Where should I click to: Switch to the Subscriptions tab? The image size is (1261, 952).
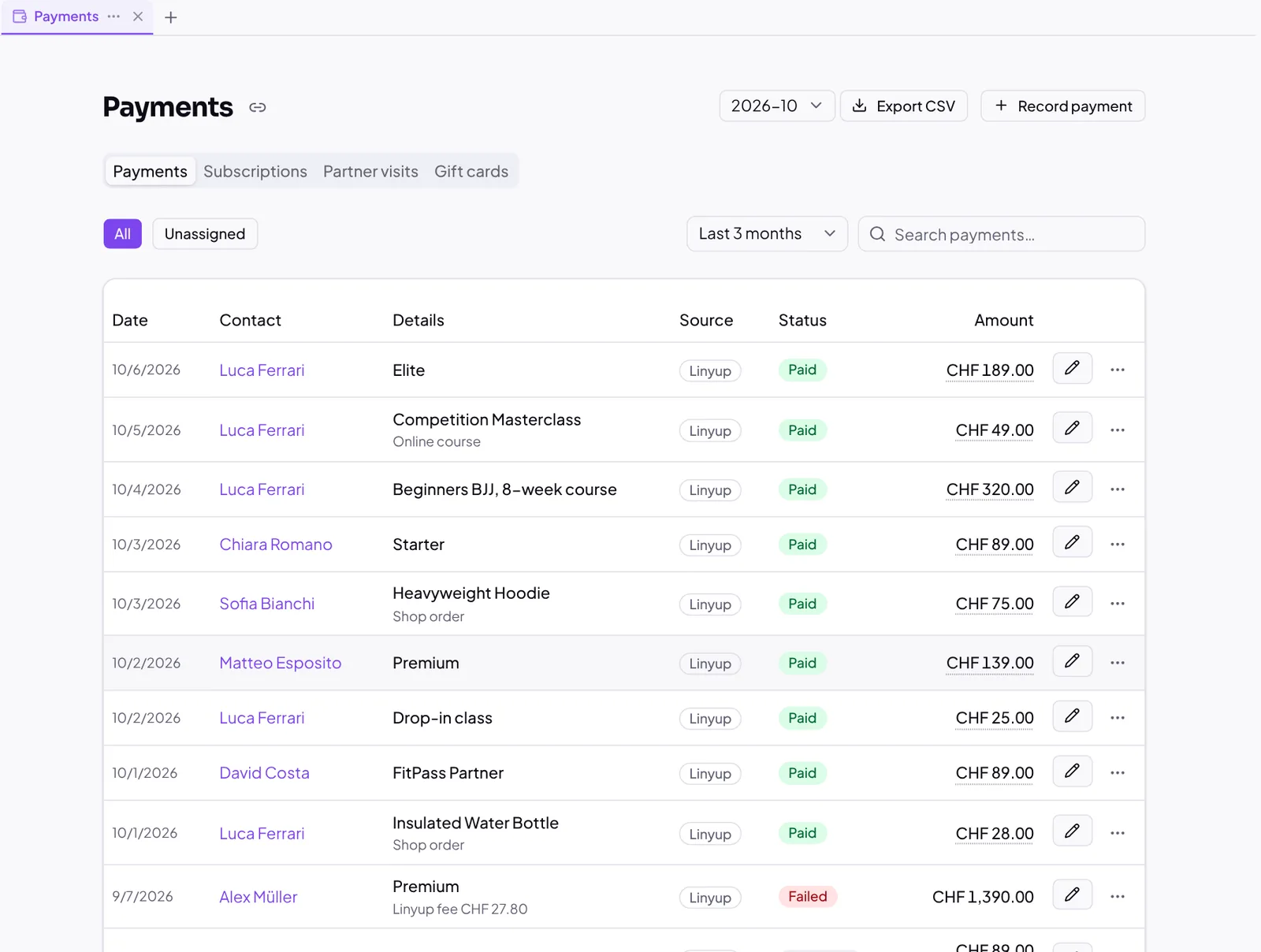point(255,172)
